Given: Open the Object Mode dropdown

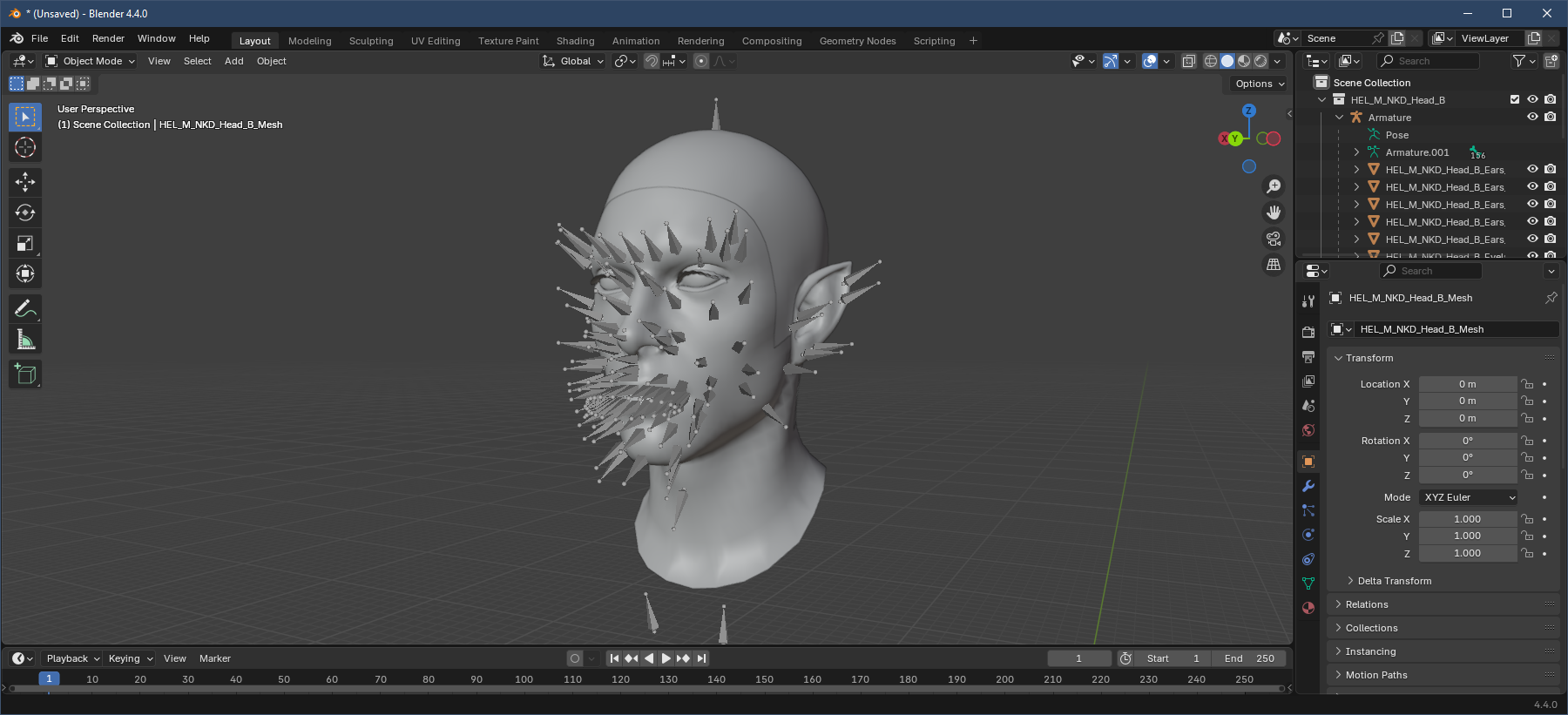Looking at the screenshot, I should (90, 61).
